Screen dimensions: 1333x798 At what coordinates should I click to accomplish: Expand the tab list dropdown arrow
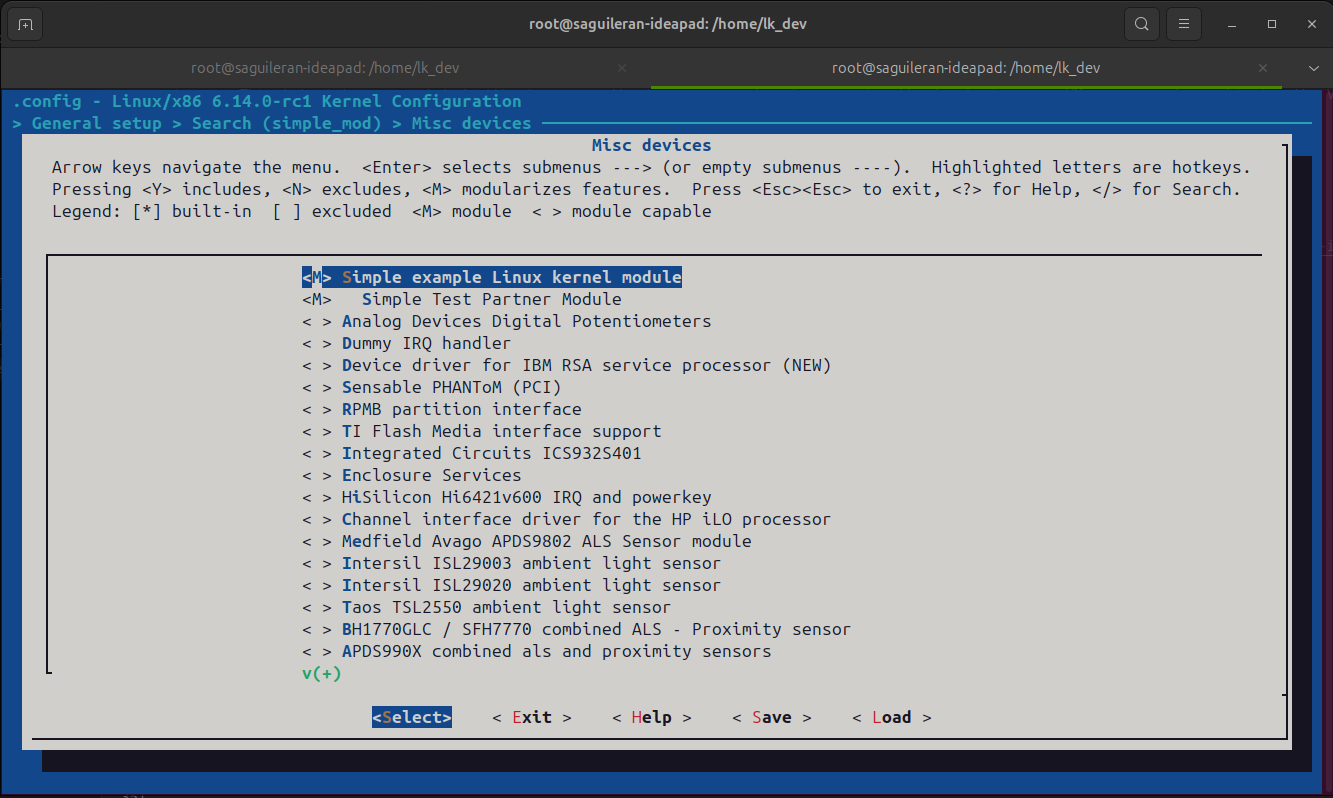(1314, 69)
